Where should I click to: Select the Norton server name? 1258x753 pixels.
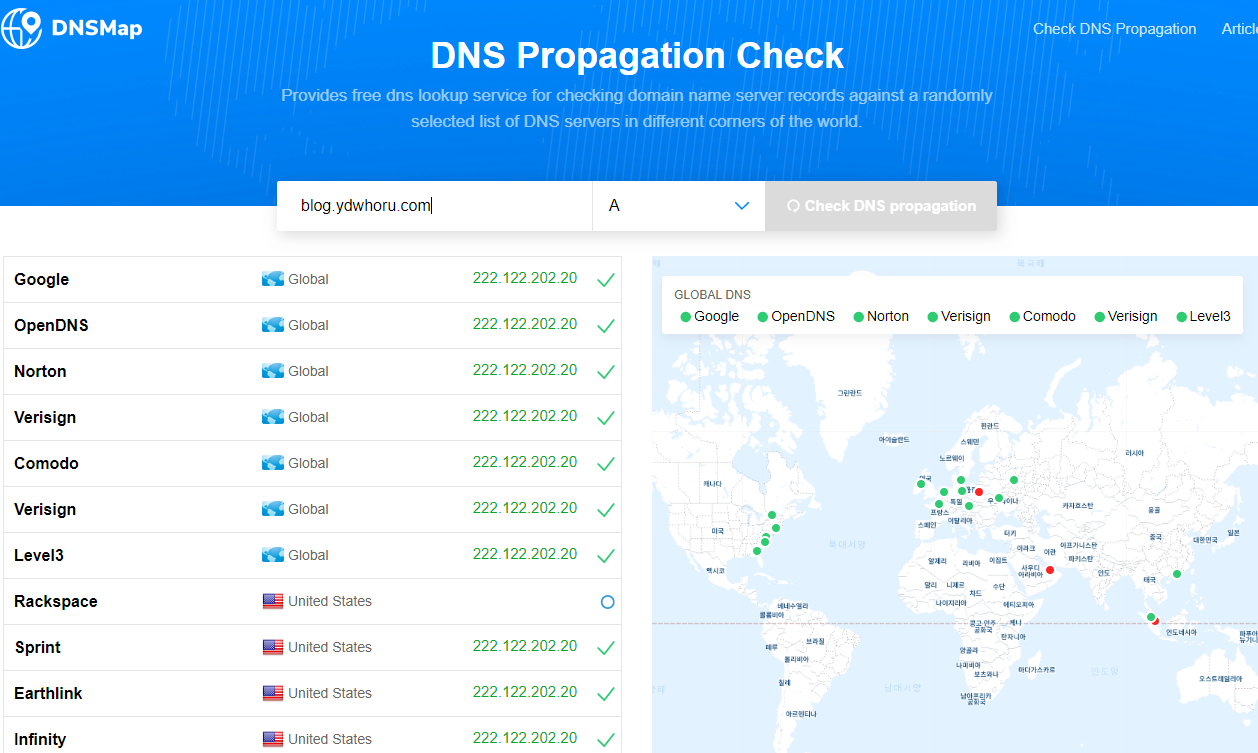(x=40, y=371)
